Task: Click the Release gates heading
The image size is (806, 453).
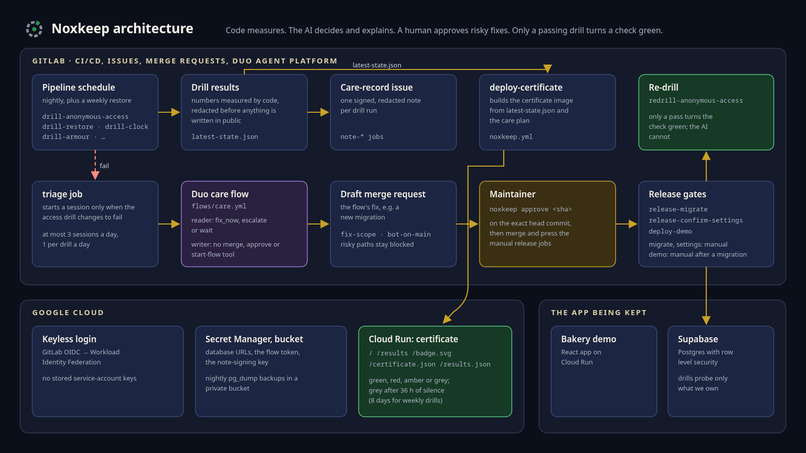Action: coord(677,194)
